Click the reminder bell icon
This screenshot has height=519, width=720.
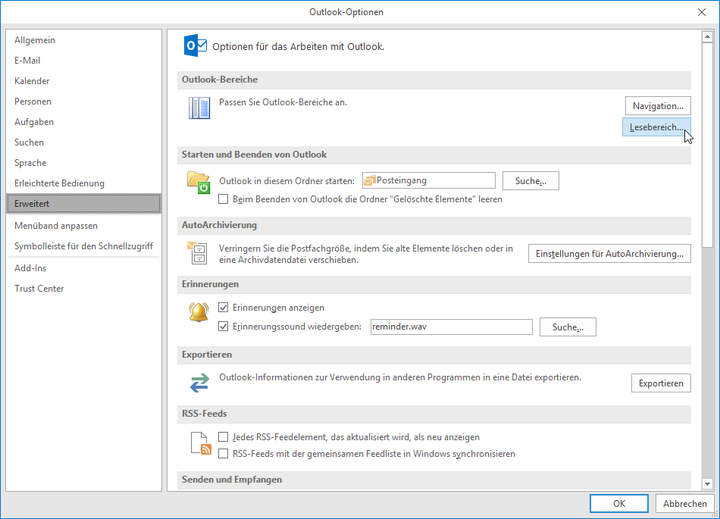198,311
